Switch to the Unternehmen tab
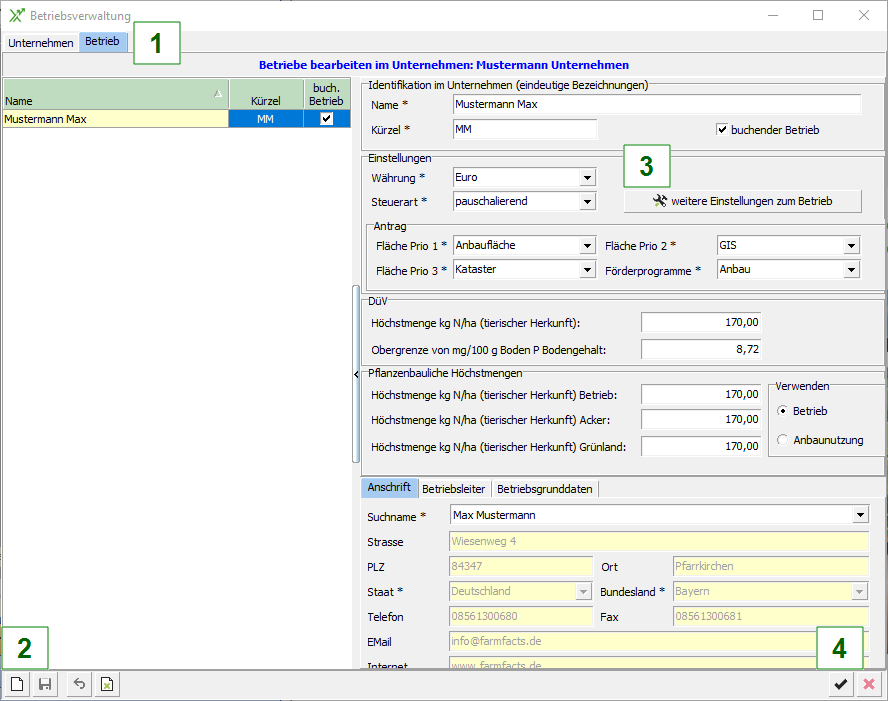 40,43
